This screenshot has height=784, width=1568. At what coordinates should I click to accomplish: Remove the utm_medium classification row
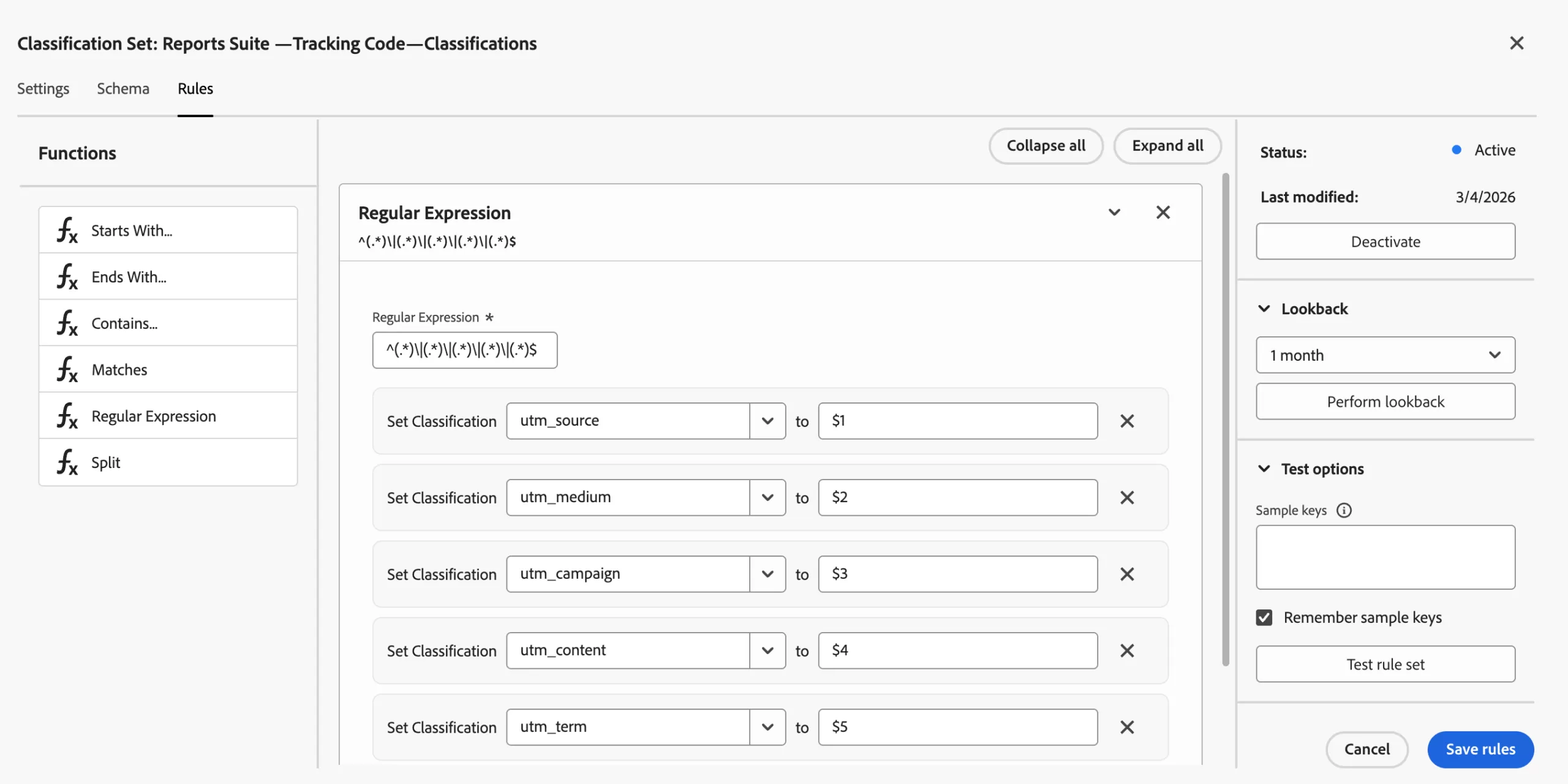point(1126,497)
